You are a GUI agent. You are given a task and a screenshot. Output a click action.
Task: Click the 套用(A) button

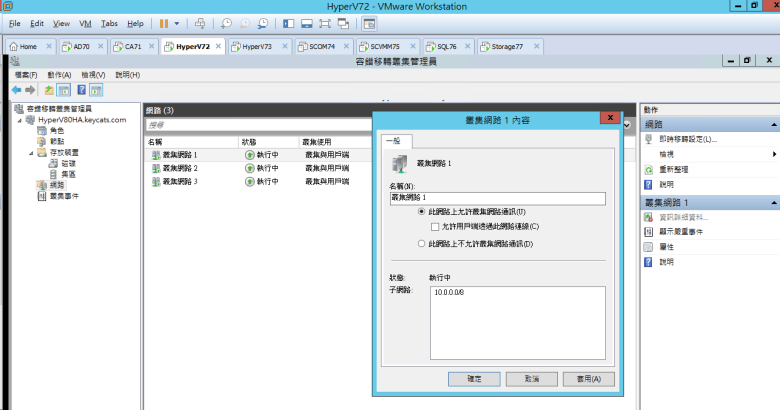pos(581,379)
